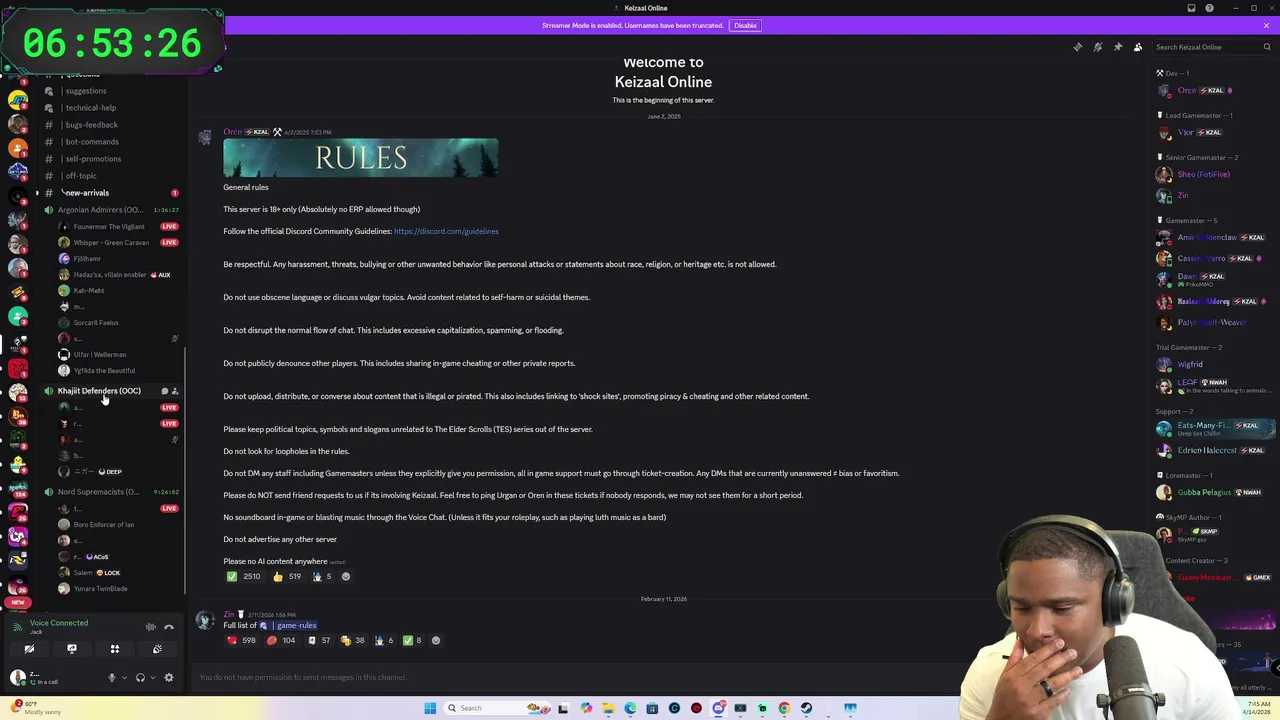This screenshot has height=720, width=1280.
Task: Select user Ygfilda the Beautiful
Action: coord(104,371)
